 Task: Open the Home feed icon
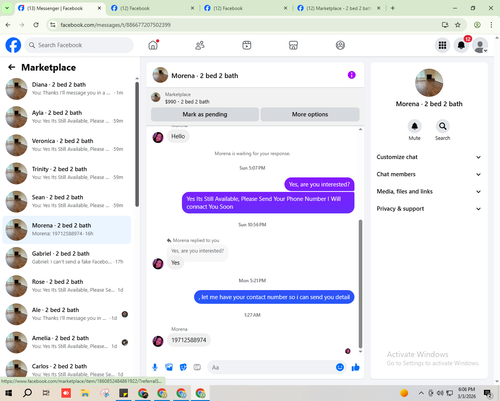coord(153,45)
